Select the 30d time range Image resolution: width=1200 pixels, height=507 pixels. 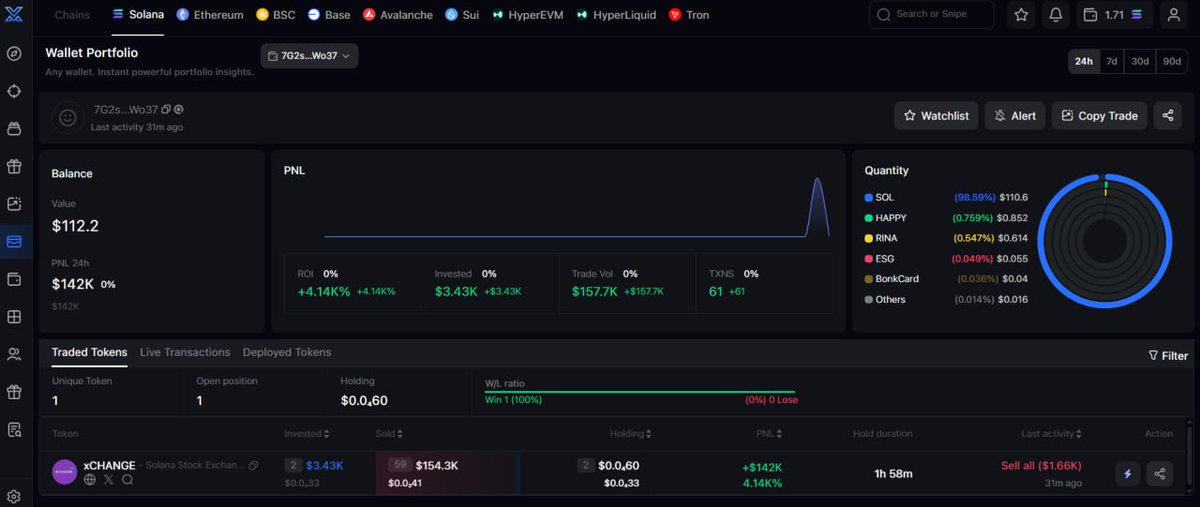1140,61
